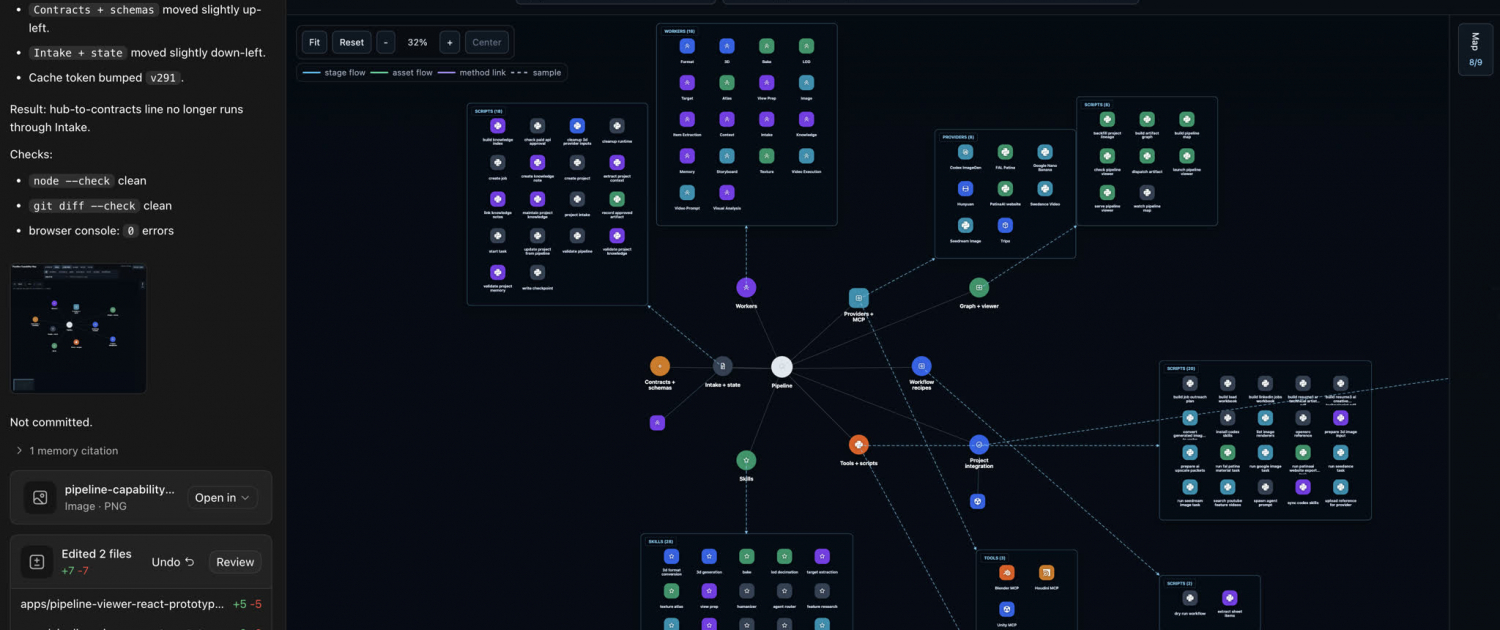Zoom out with the minus button

pos(386,42)
